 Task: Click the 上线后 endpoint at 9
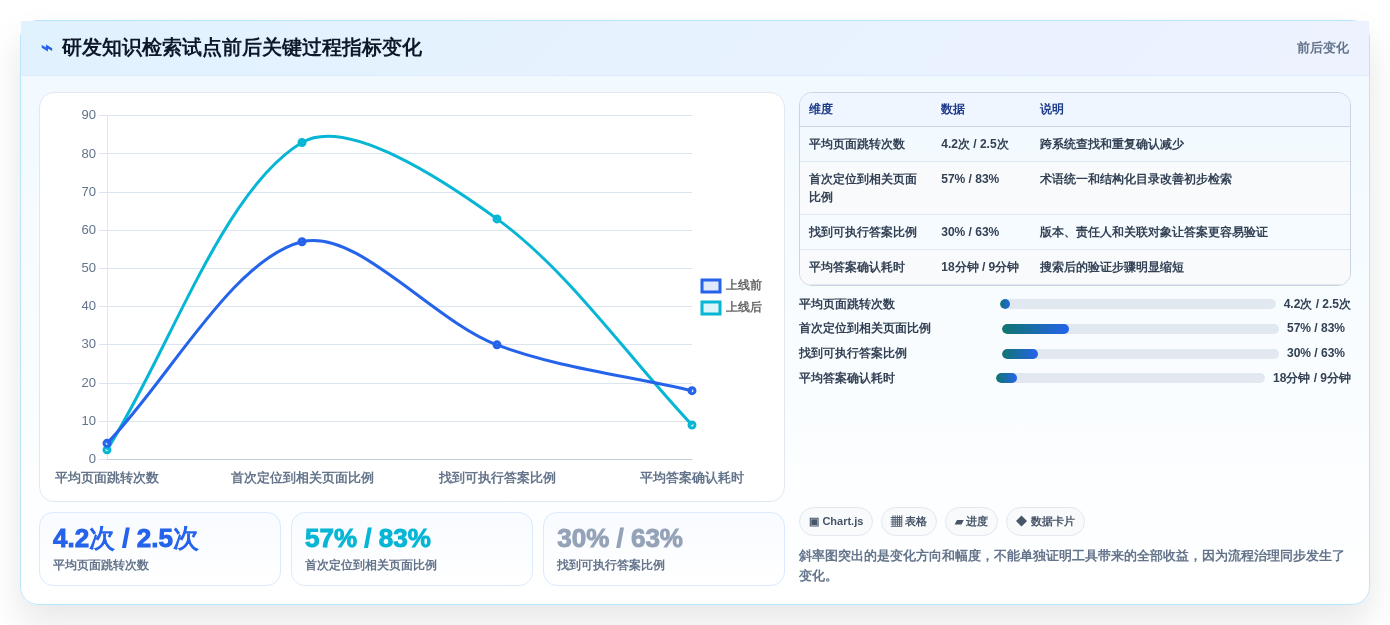pyautogui.click(x=692, y=425)
